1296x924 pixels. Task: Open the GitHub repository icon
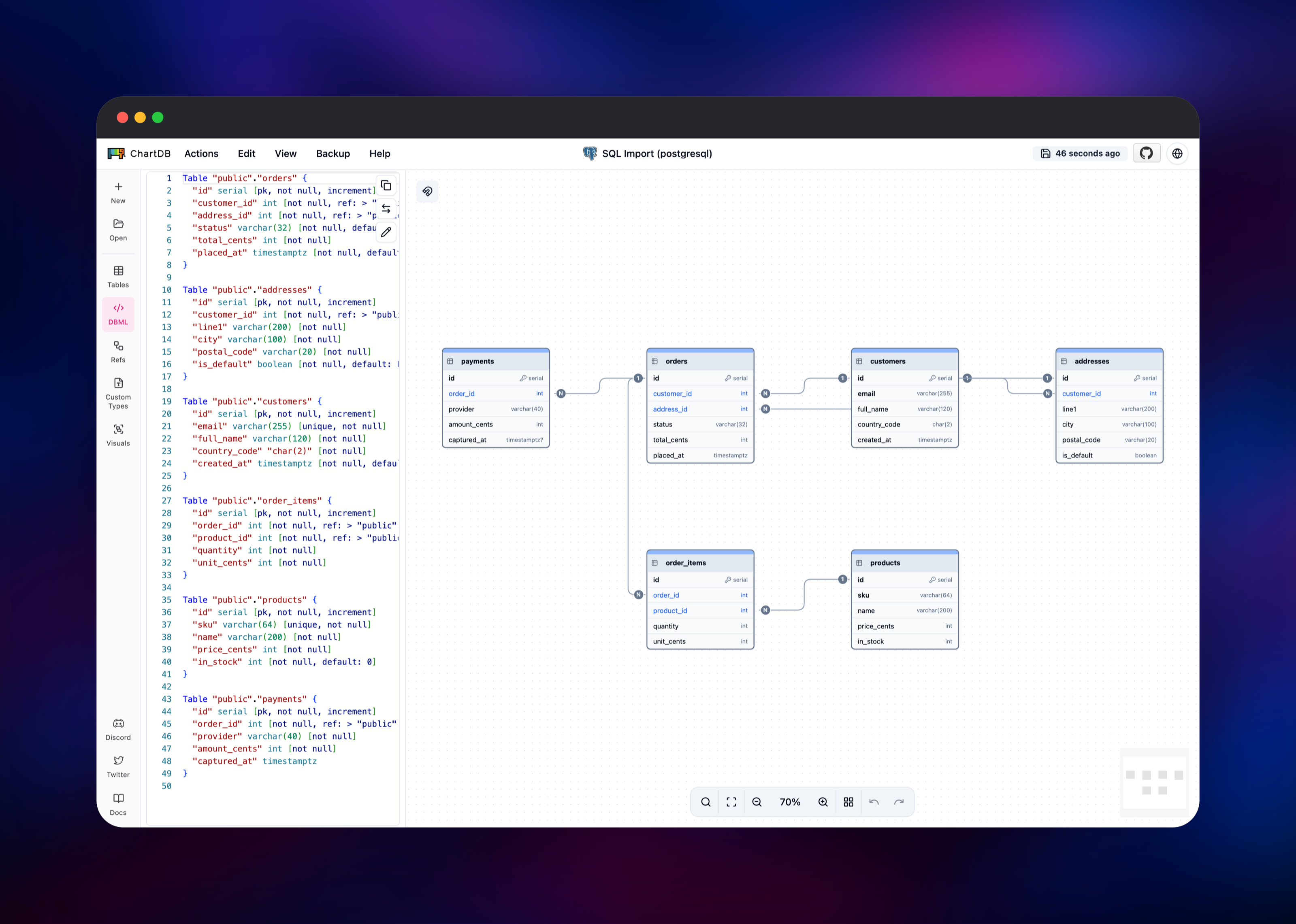coord(1147,153)
